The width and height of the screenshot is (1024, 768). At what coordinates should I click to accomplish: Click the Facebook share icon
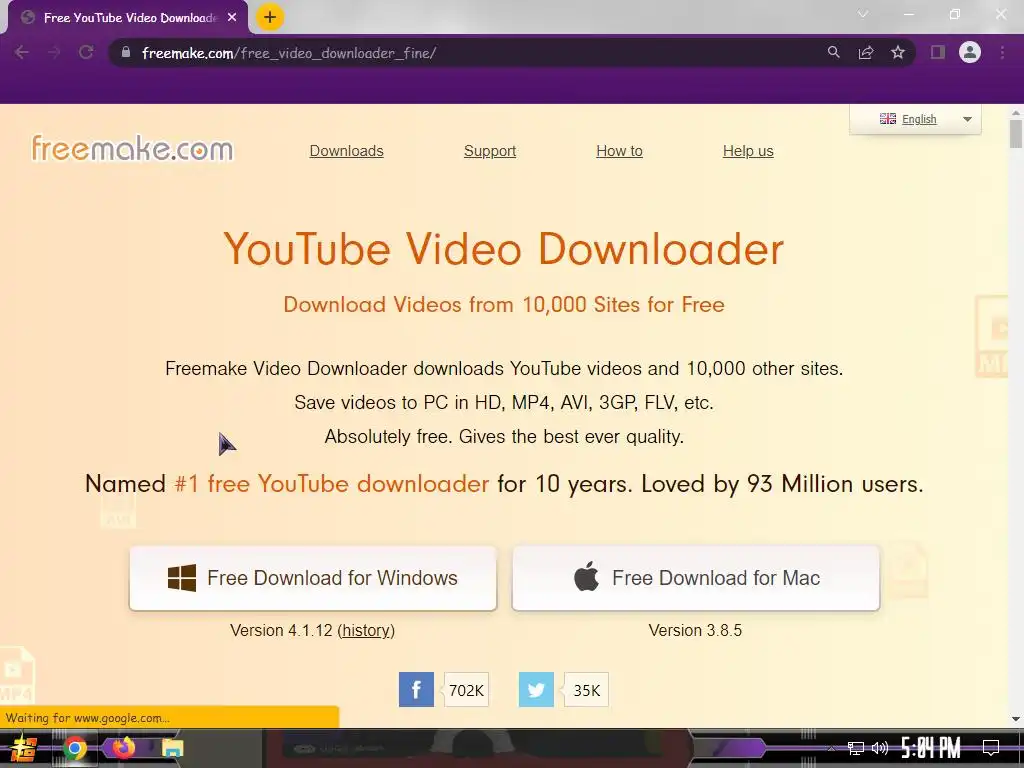416,690
